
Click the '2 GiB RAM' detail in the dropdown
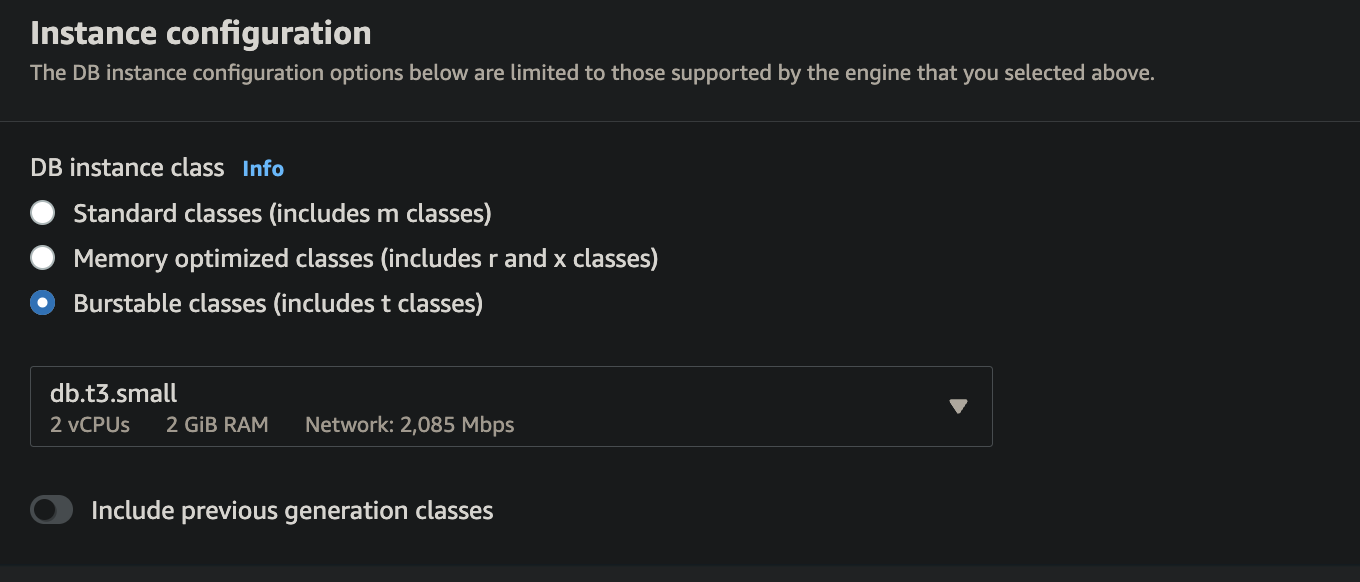217,424
